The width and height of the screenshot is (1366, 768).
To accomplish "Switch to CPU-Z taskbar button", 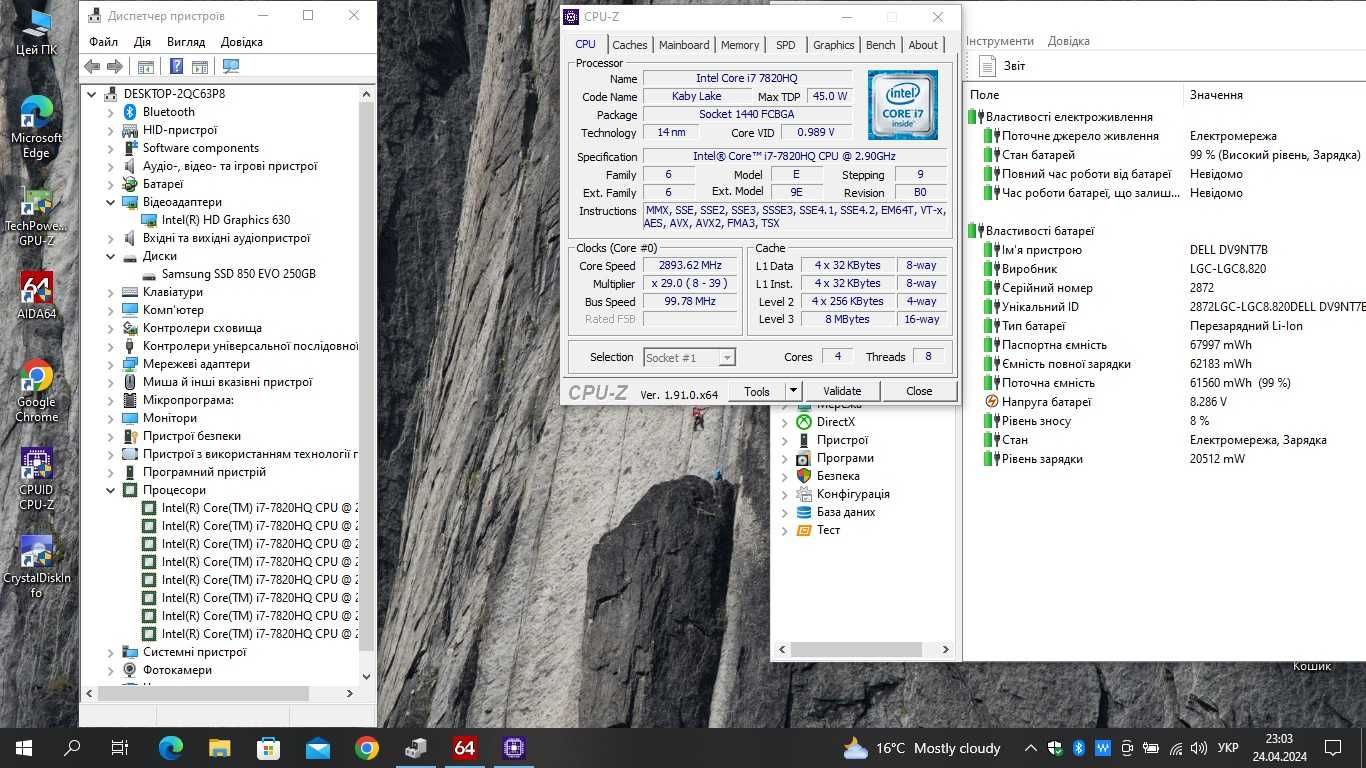I will 514,748.
